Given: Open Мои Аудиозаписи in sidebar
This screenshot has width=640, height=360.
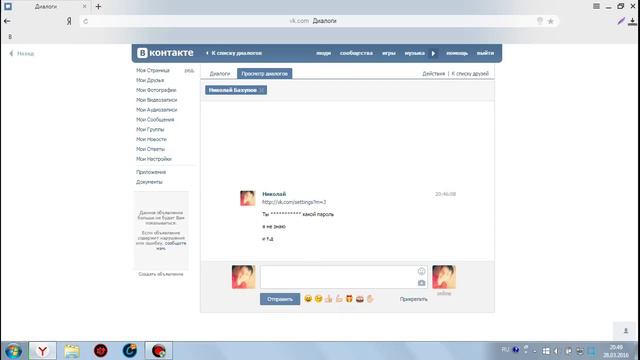Looking at the screenshot, I should point(157,110).
